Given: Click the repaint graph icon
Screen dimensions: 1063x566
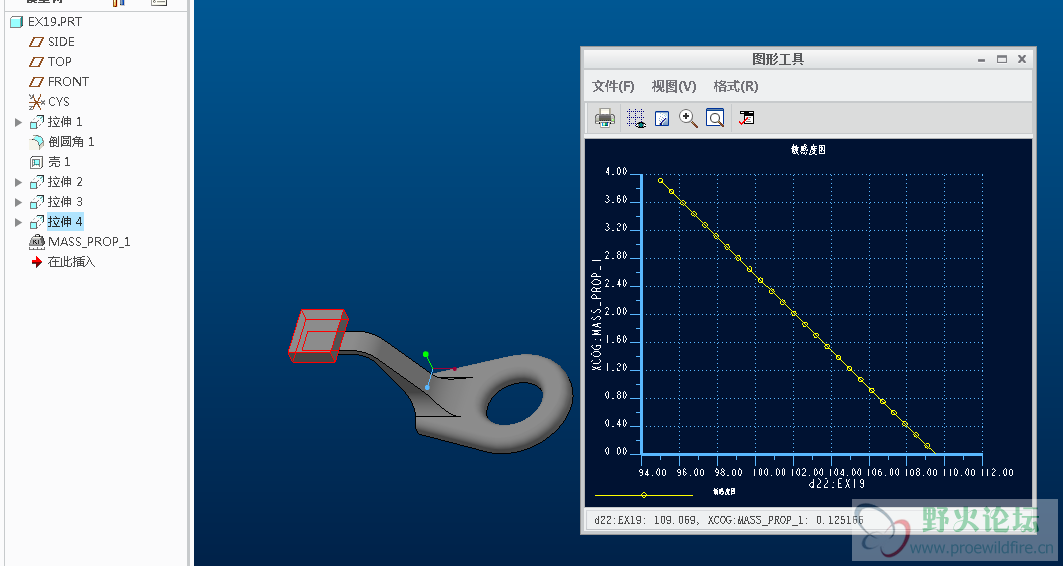Looking at the screenshot, I should 662,119.
